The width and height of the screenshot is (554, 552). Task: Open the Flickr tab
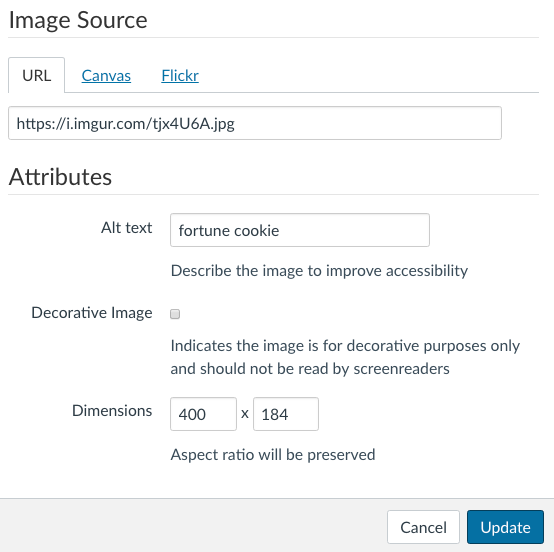coord(180,76)
